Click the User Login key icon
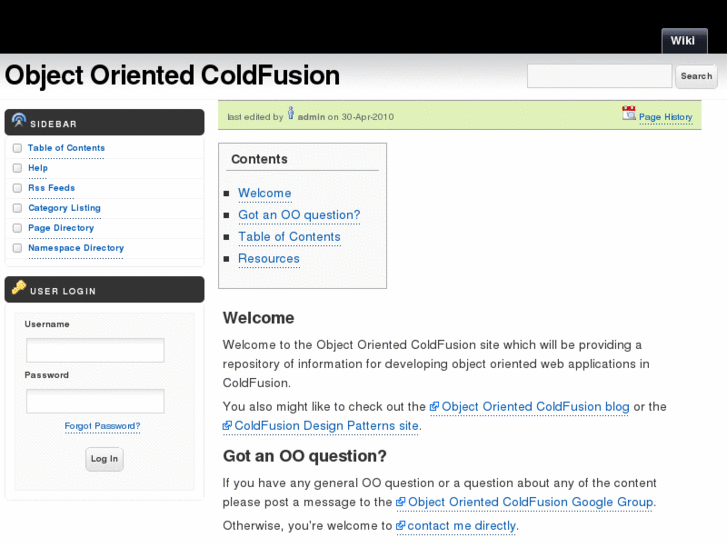This screenshot has width=727, height=545. [19, 288]
